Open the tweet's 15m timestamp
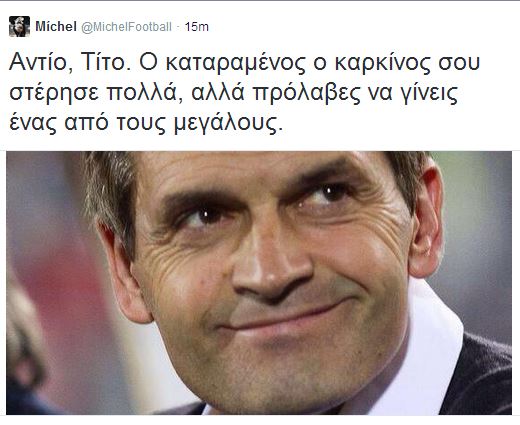The width and height of the screenshot is (520, 425). [x=197, y=27]
